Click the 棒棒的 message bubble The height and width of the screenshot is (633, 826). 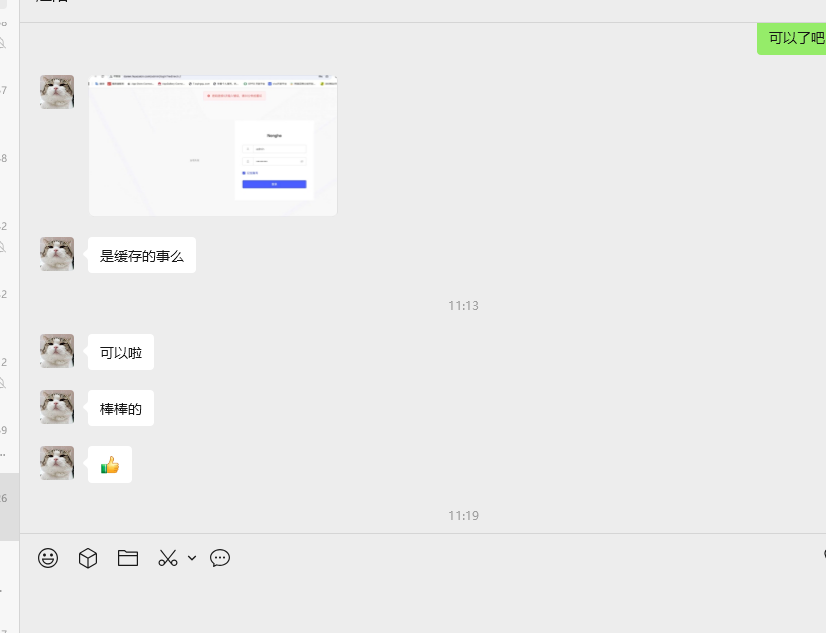point(120,407)
